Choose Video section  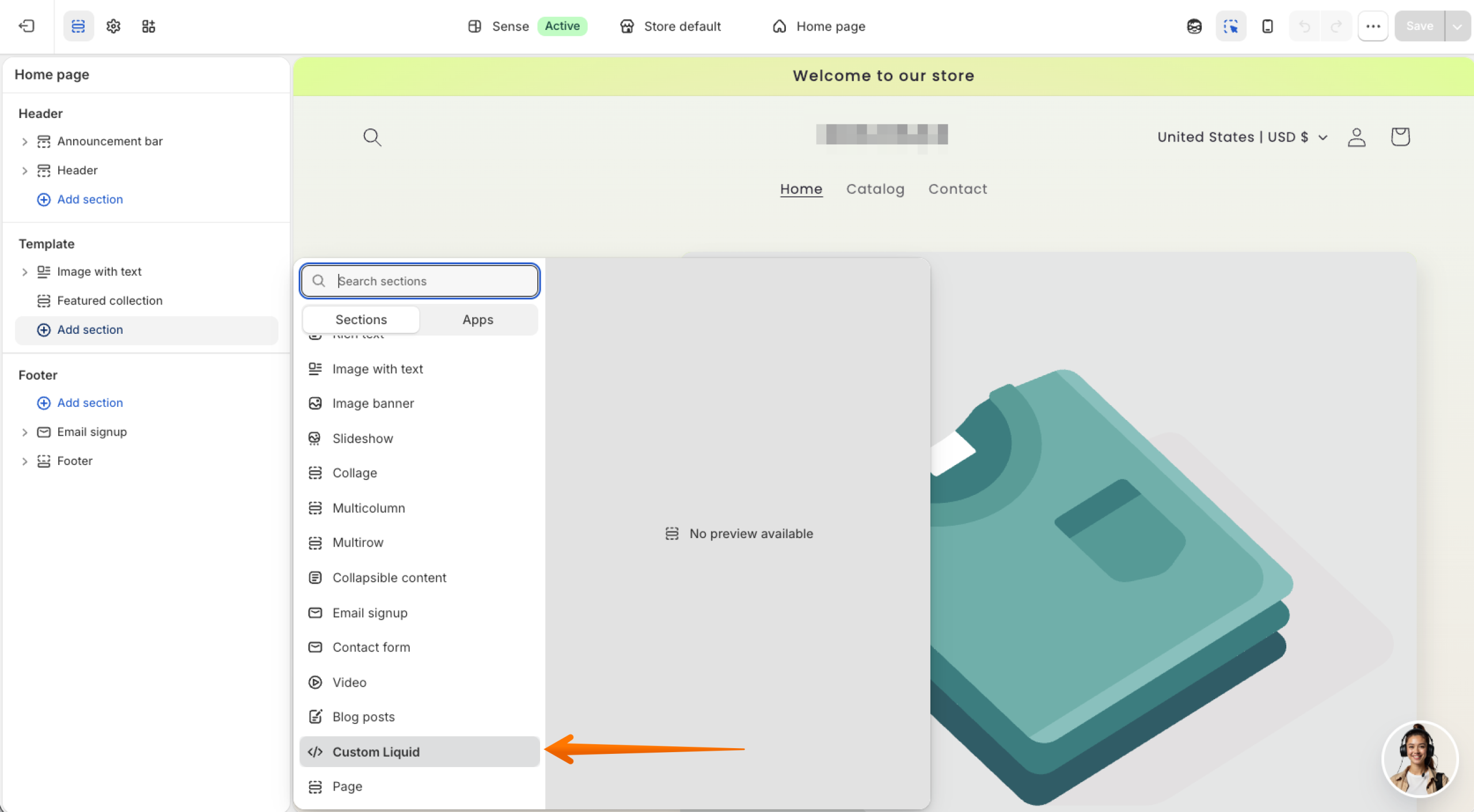pos(420,683)
